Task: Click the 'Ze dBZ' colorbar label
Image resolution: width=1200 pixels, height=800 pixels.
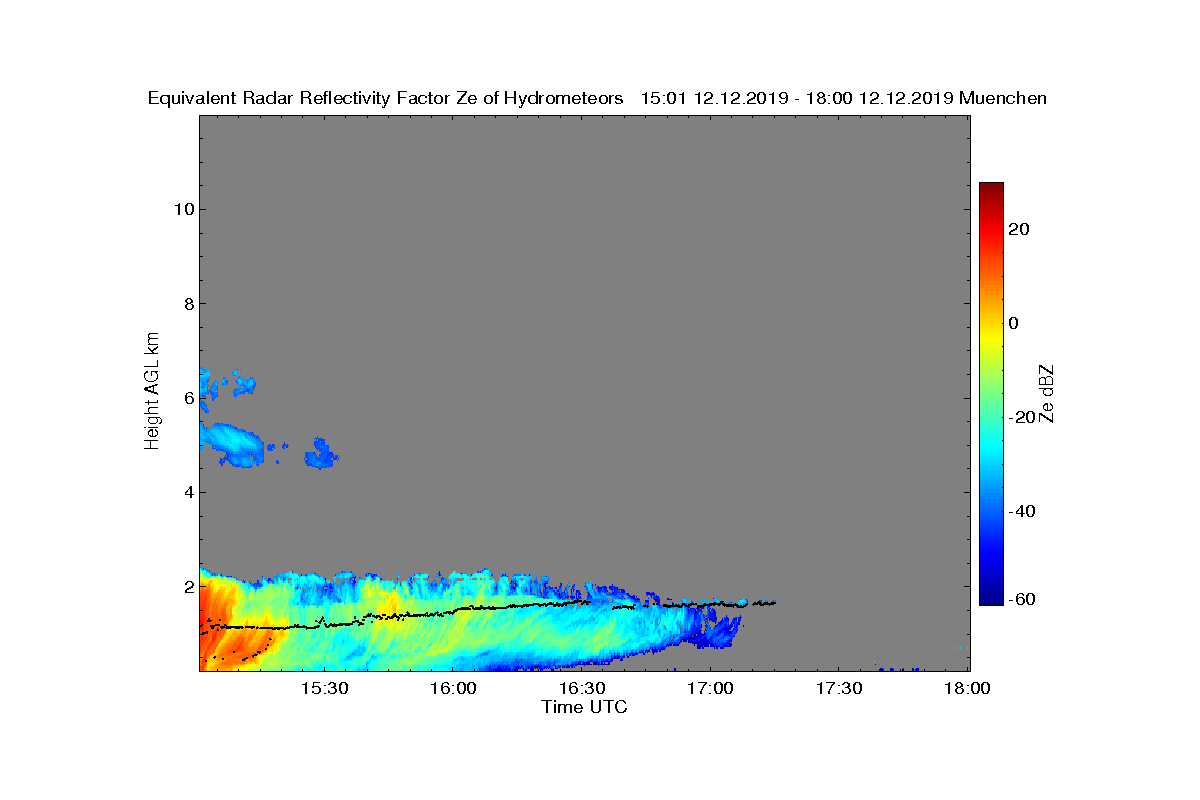Action: pyautogui.click(x=1047, y=393)
